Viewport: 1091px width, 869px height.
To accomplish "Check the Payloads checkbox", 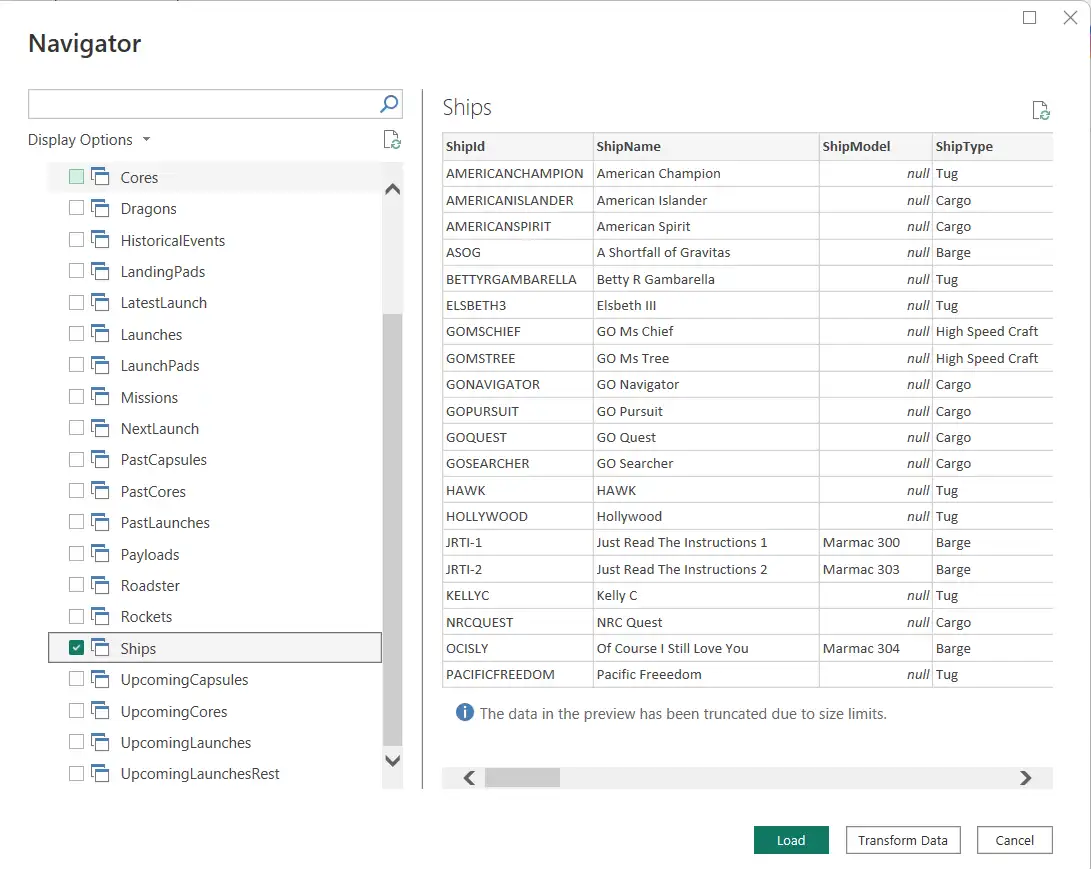I will pos(77,555).
